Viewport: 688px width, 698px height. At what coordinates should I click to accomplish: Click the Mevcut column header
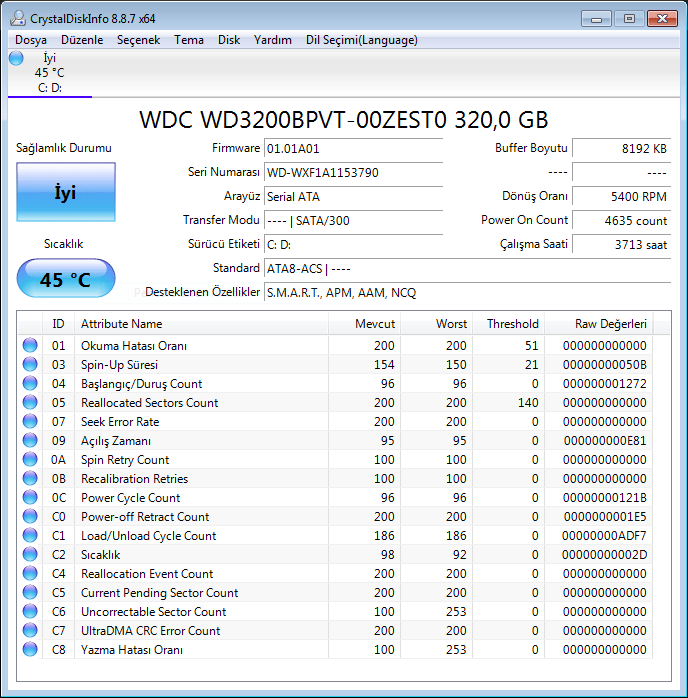[364, 324]
